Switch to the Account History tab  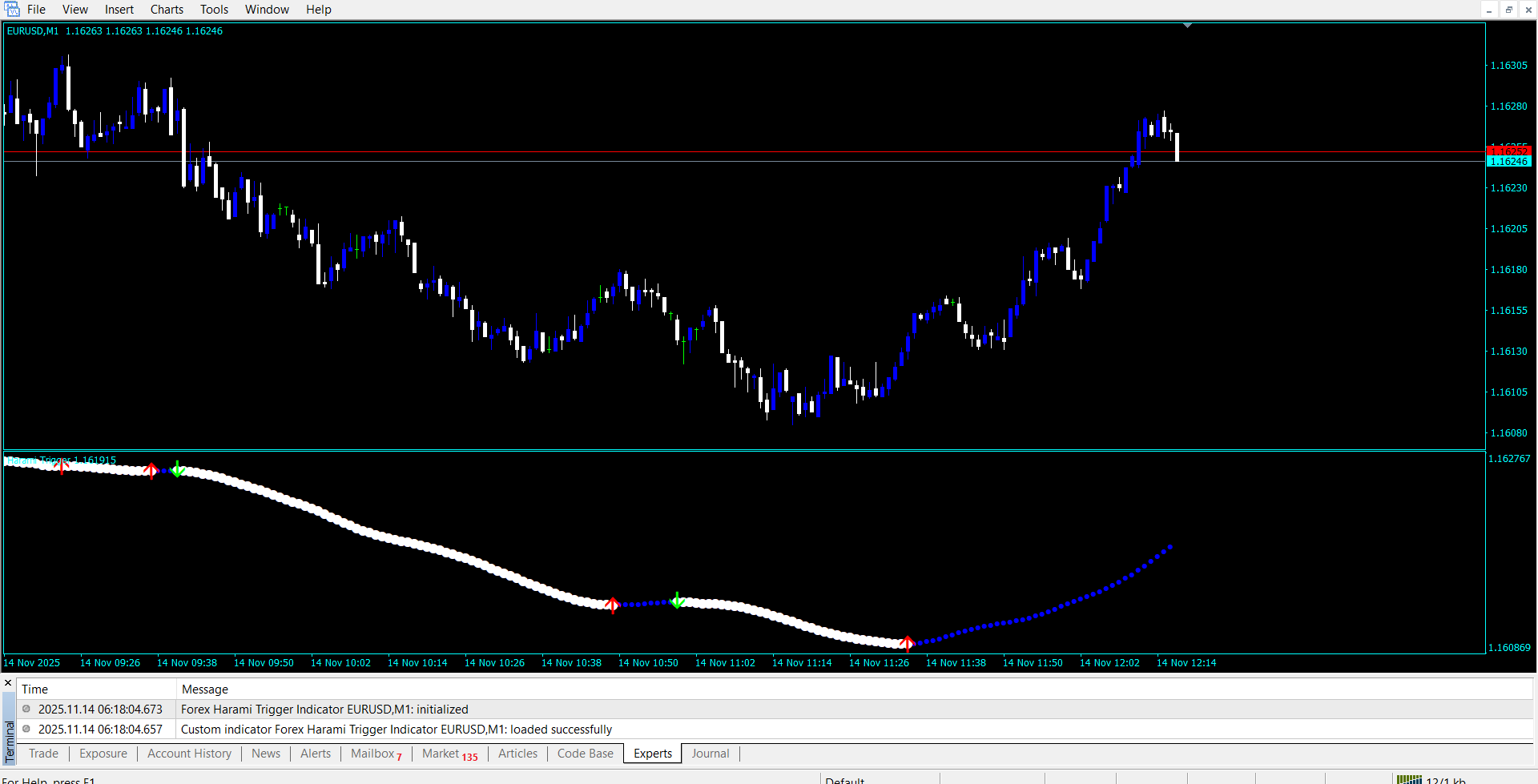(x=189, y=754)
